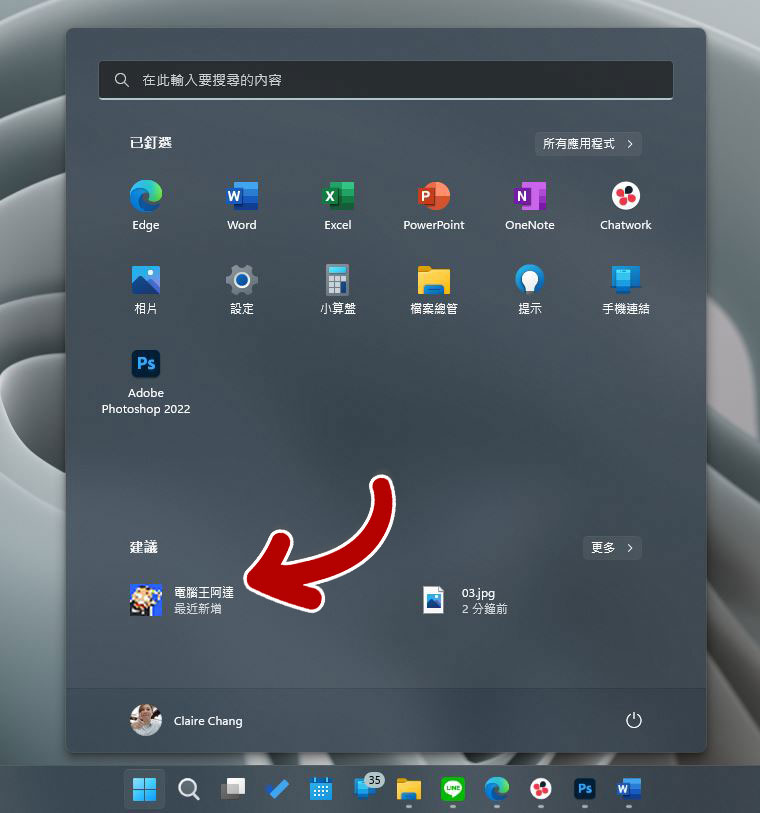
Task: Switch to Chatwork on the taskbar
Action: (541, 789)
